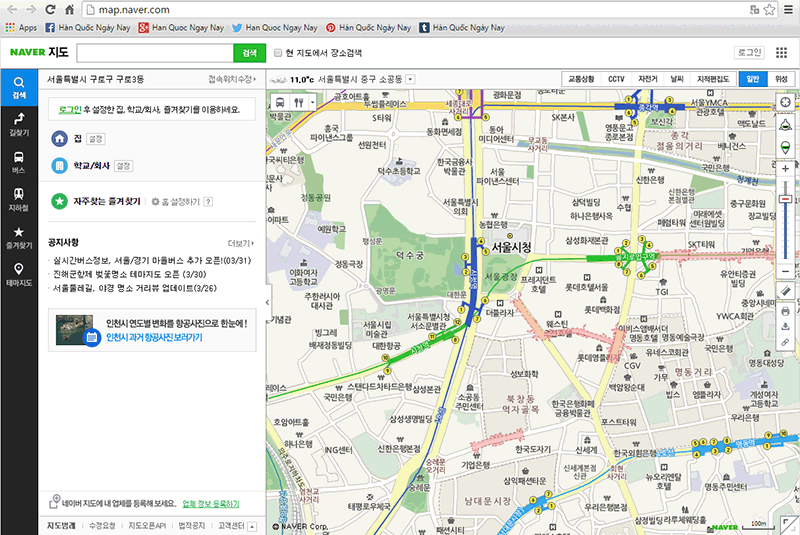Switch to 위성 satellite map view
This screenshot has height=535, width=800.
coord(780,78)
